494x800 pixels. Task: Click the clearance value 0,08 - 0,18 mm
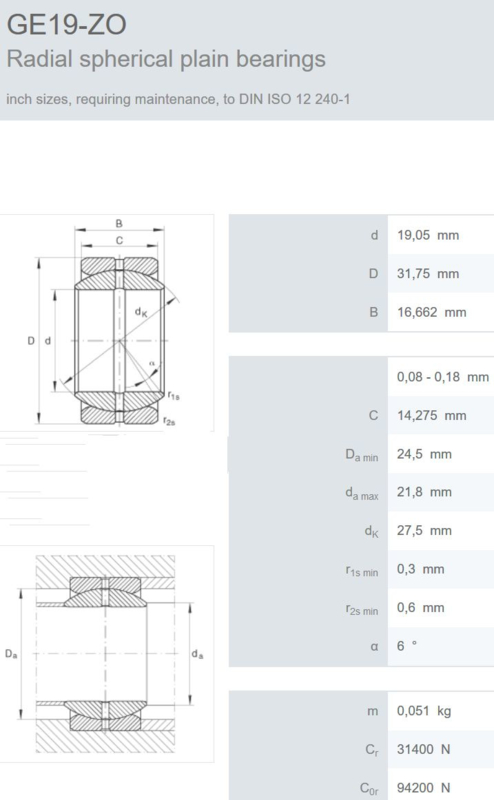pyautogui.click(x=443, y=377)
